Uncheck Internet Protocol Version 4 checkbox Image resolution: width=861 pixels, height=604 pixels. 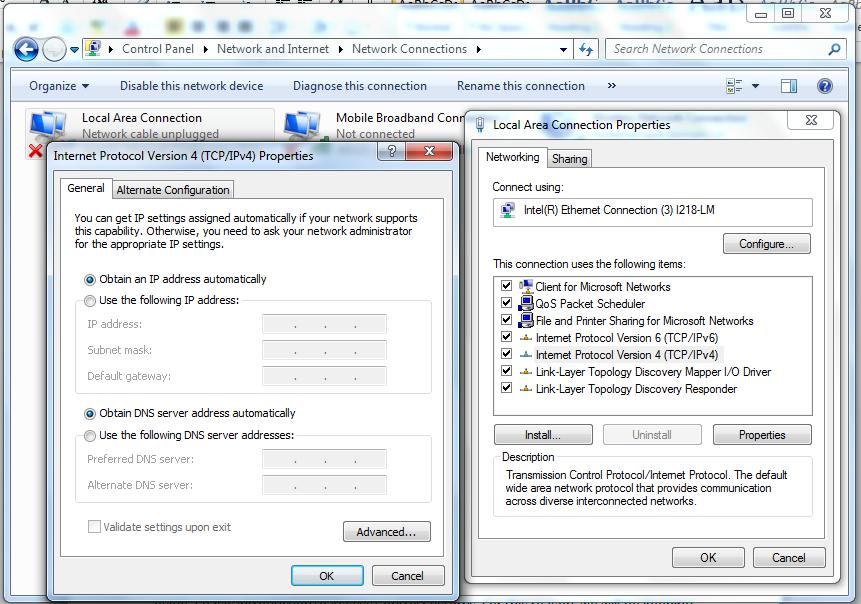pyautogui.click(x=506, y=354)
